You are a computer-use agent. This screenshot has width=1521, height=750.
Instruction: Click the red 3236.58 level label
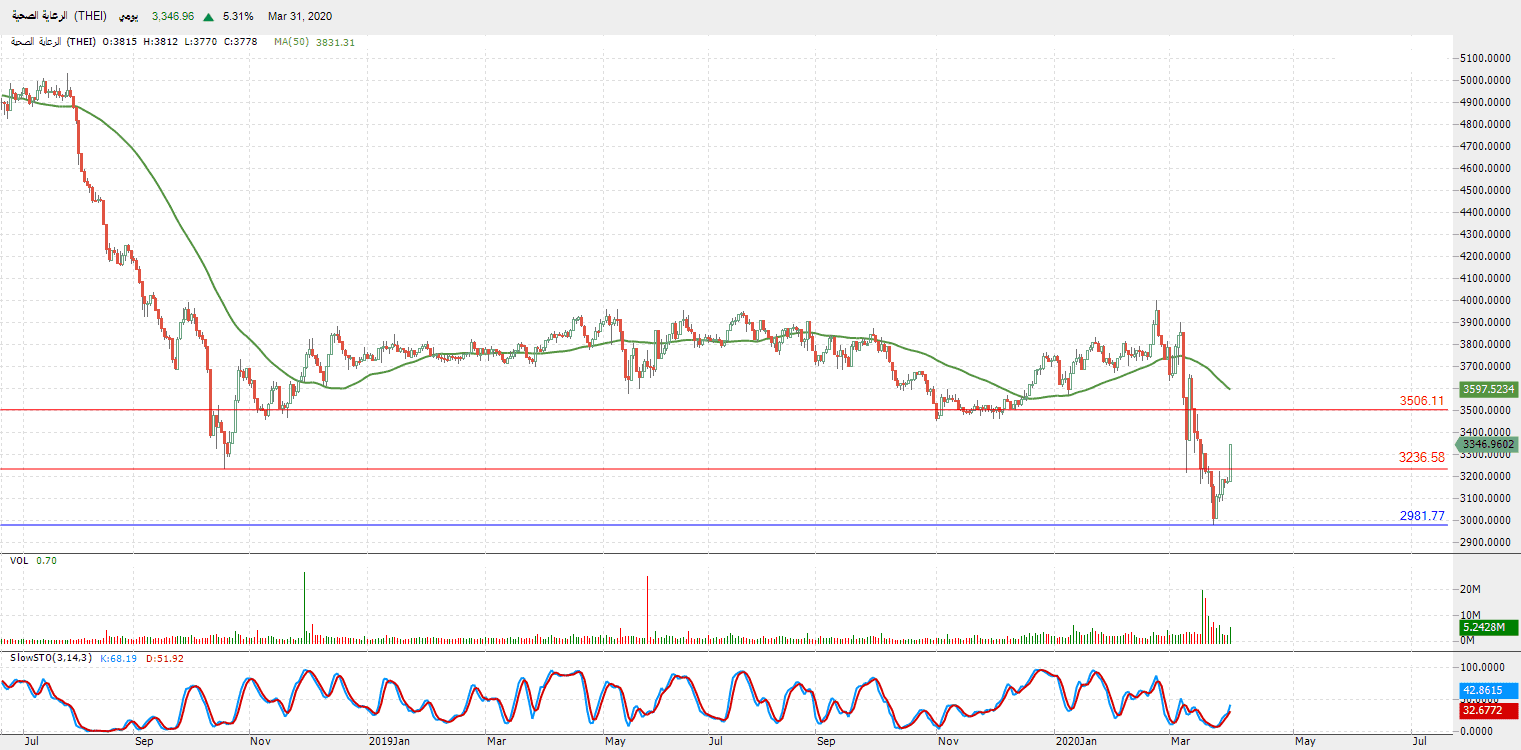coord(1422,457)
